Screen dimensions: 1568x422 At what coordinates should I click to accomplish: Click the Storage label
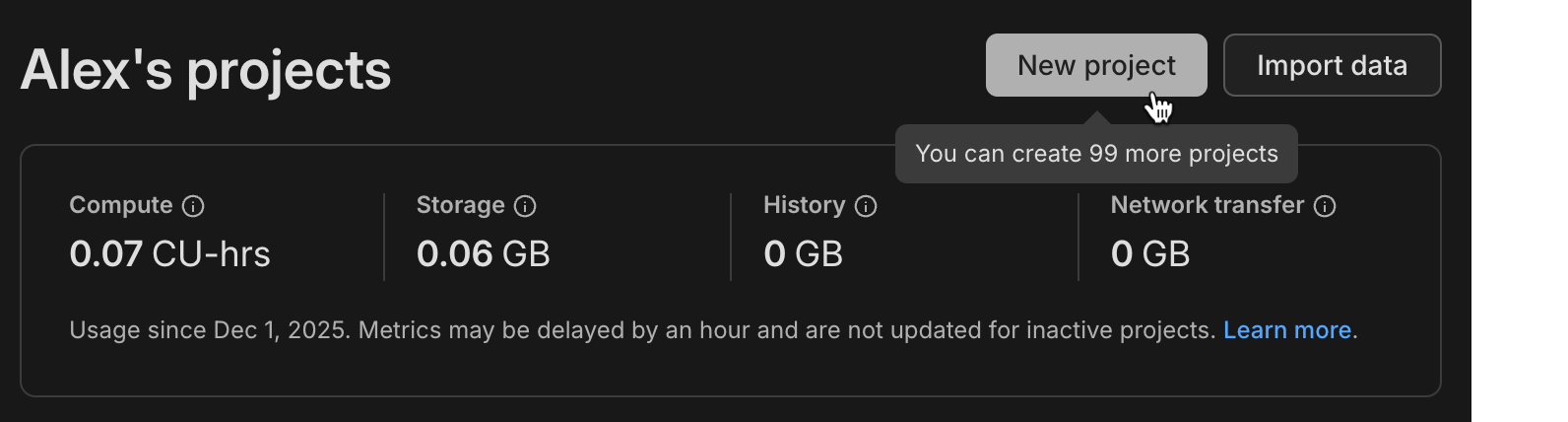(x=460, y=205)
